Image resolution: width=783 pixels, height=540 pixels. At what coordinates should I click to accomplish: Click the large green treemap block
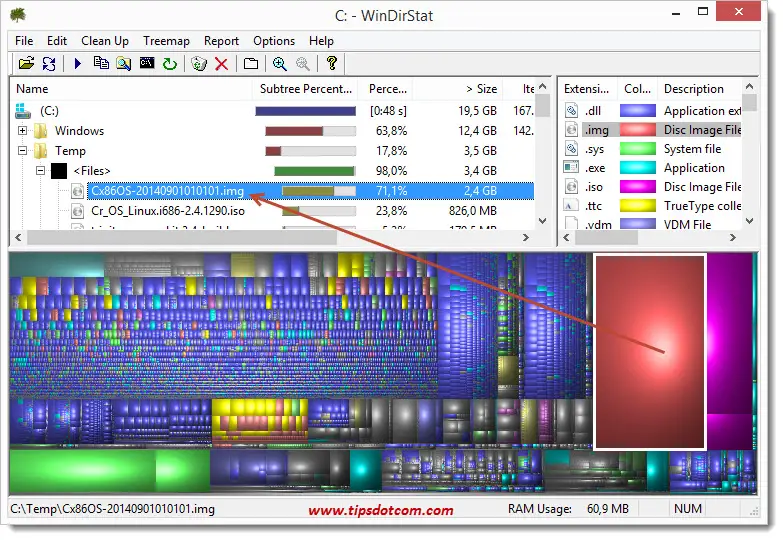(83, 471)
